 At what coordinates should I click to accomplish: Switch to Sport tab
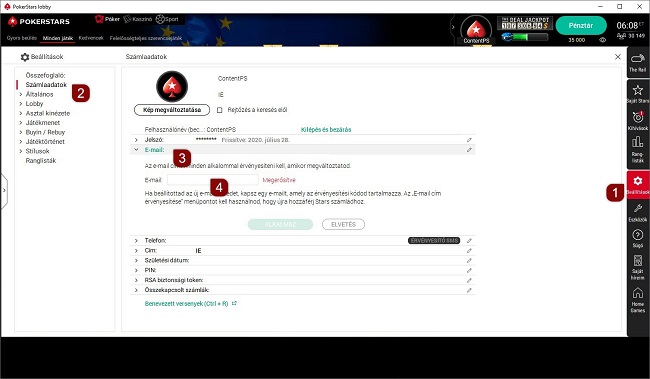(x=167, y=19)
